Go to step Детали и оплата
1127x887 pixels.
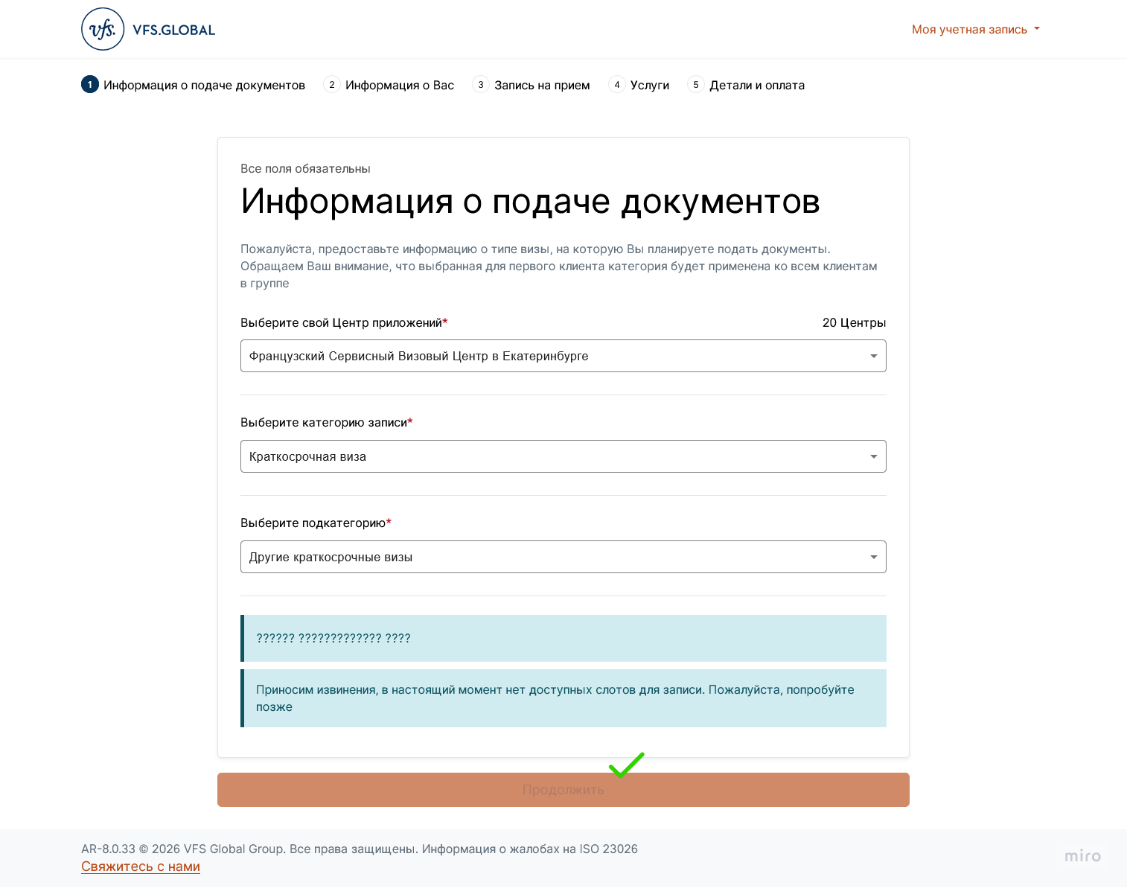pos(746,85)
